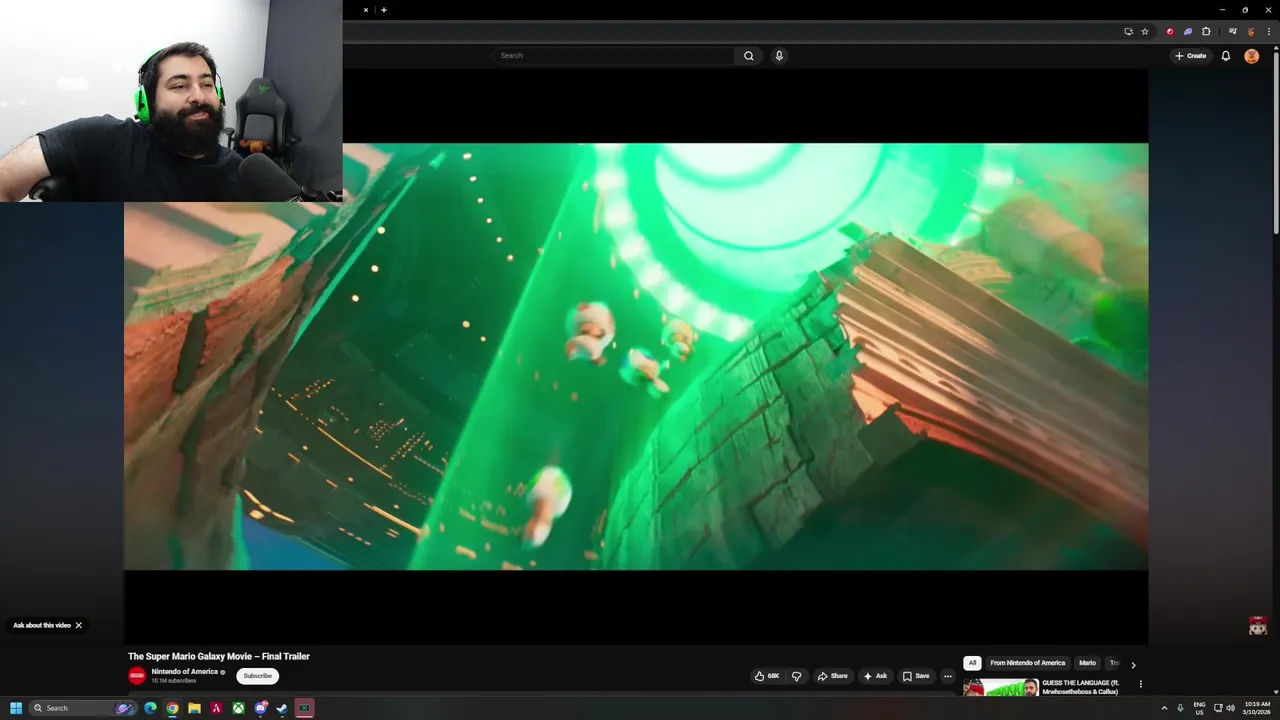Share the Super Mario Galaxy trailer
This screenshot has width=1280, height=720.
point(832,676)
